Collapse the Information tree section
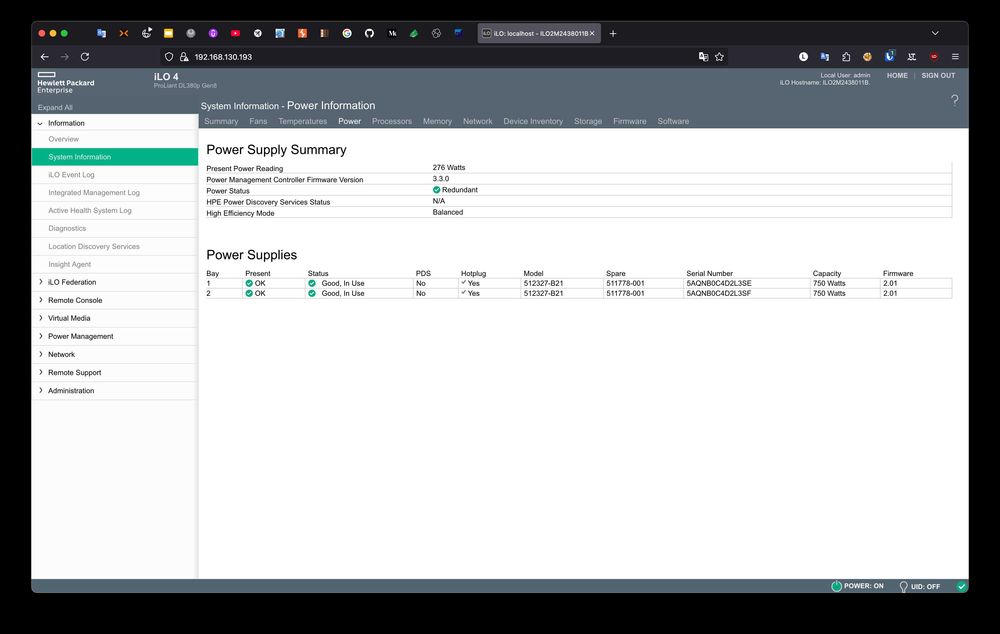The image size is (1000, 634). click(40, 123)
